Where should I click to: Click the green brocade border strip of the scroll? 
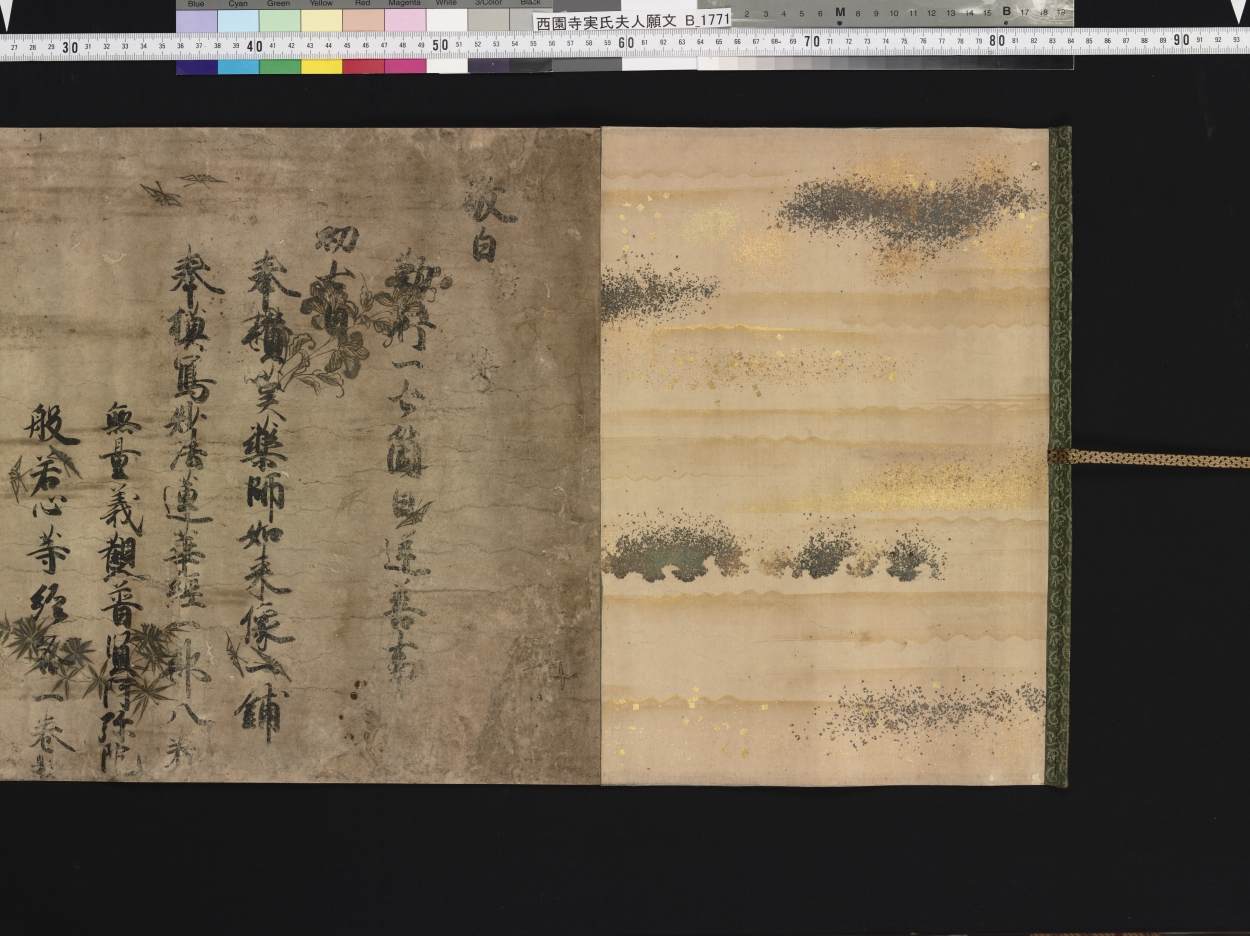point(1059,456)
